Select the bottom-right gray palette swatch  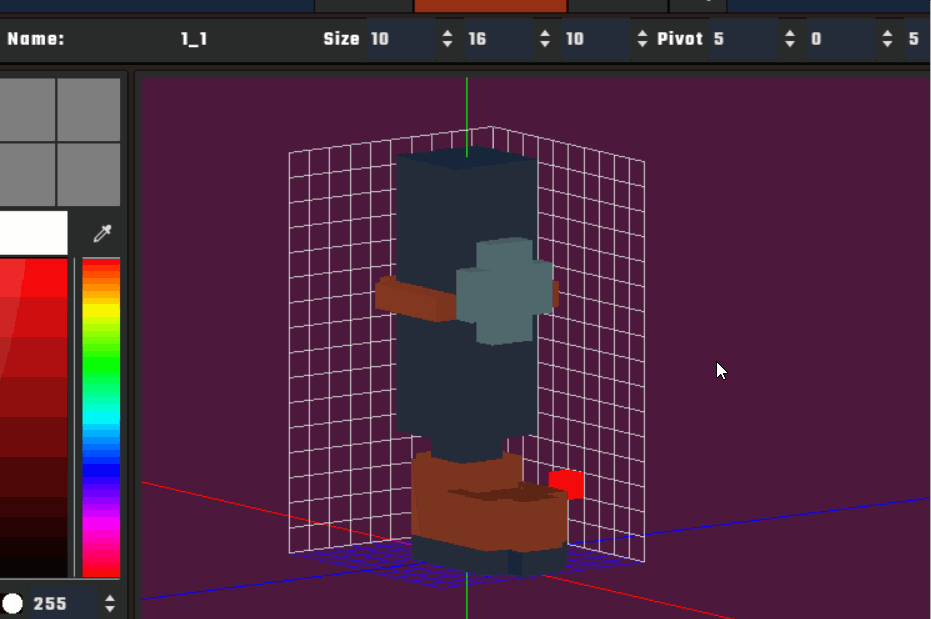tap(88, 174)
